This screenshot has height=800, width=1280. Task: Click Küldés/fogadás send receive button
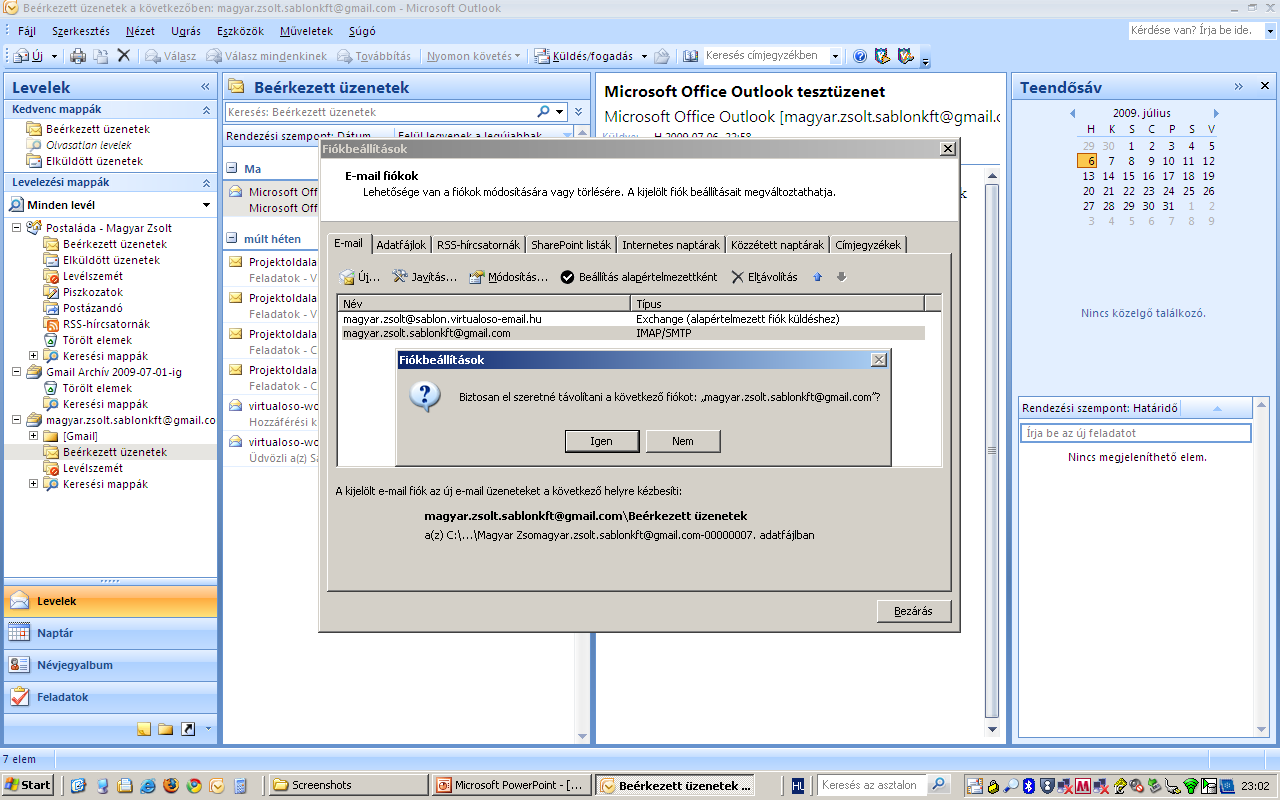[x=585, y=56]
